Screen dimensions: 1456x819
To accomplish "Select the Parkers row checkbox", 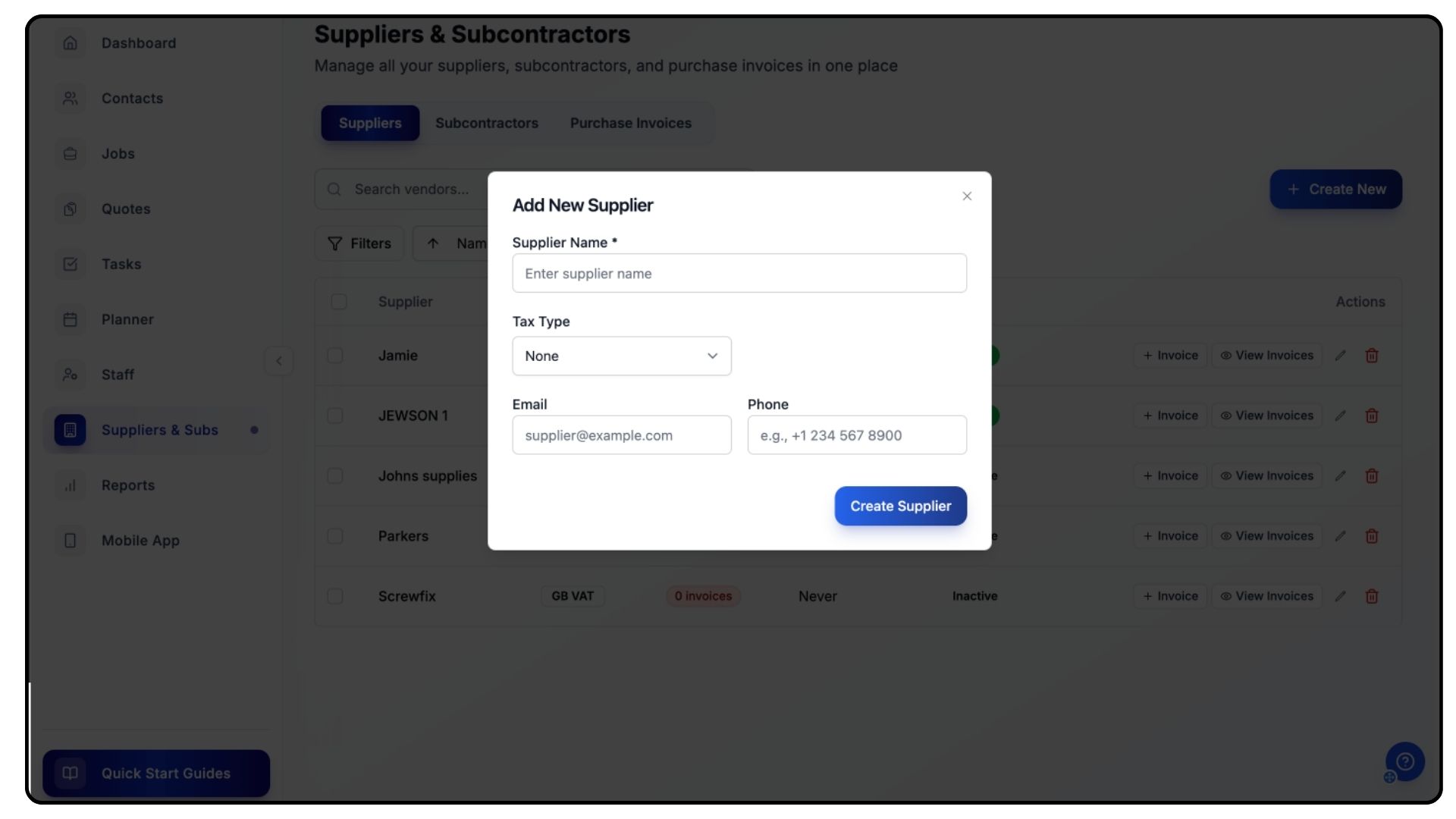I will pos(335,536).
